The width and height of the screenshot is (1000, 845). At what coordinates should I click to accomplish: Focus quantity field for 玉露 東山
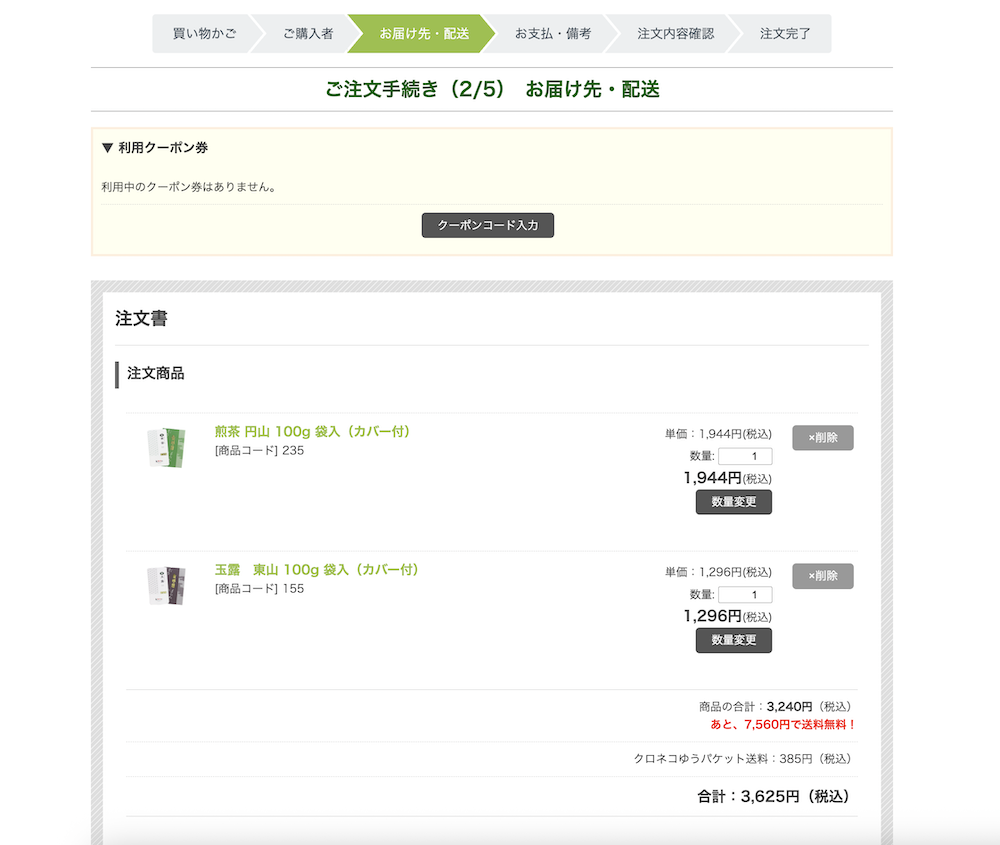[x=745, y=595]
